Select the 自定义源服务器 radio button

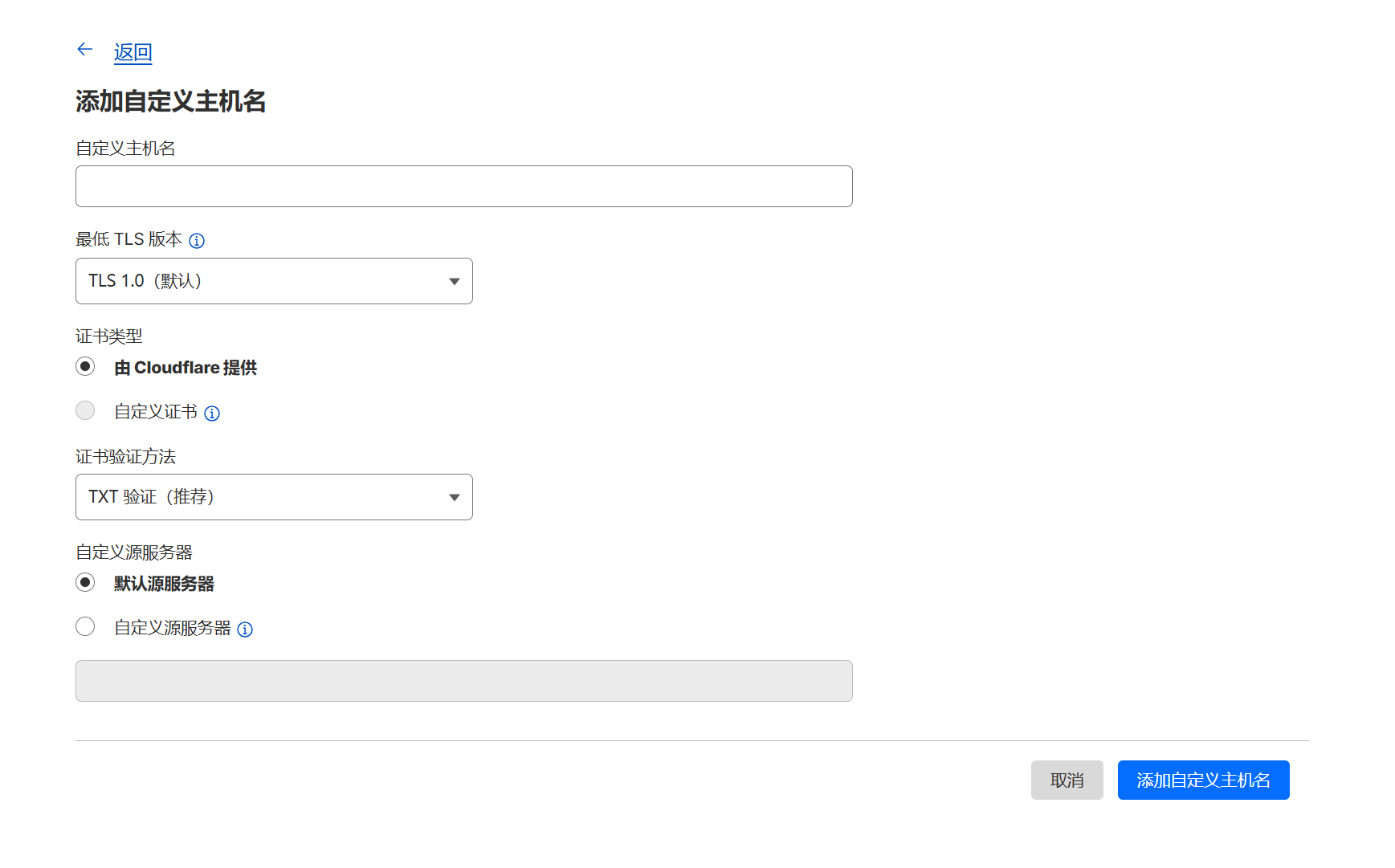click(x=85, y=627)
